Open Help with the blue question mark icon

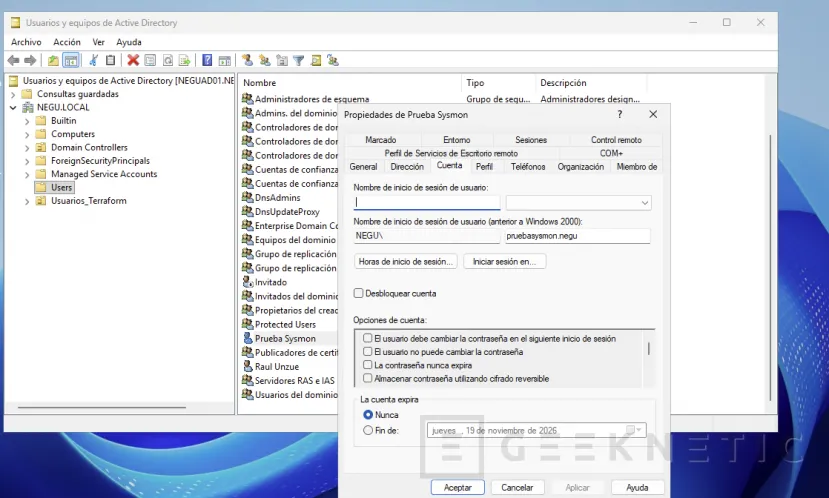click(207, 61)
